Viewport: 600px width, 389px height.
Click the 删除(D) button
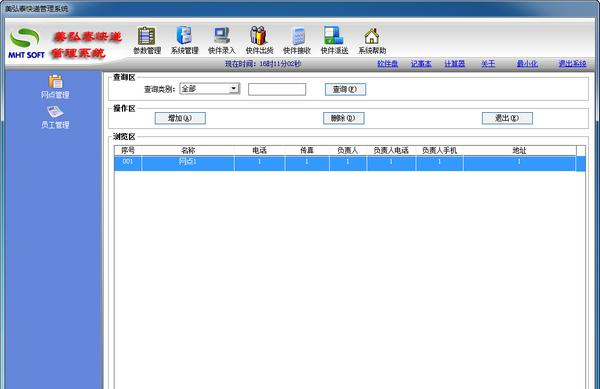[x=343, y=118]
